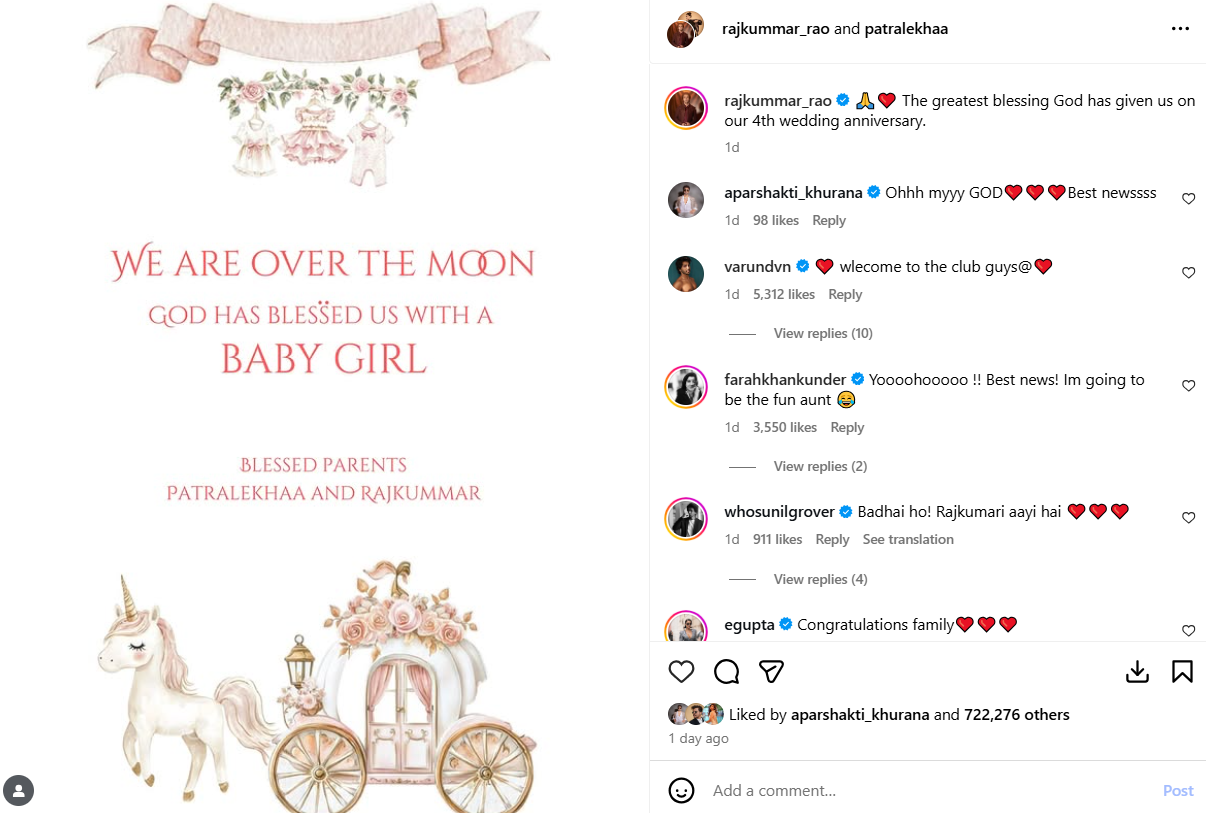Expand 4 replies under whosunilgrover's comment

(820, 579)
